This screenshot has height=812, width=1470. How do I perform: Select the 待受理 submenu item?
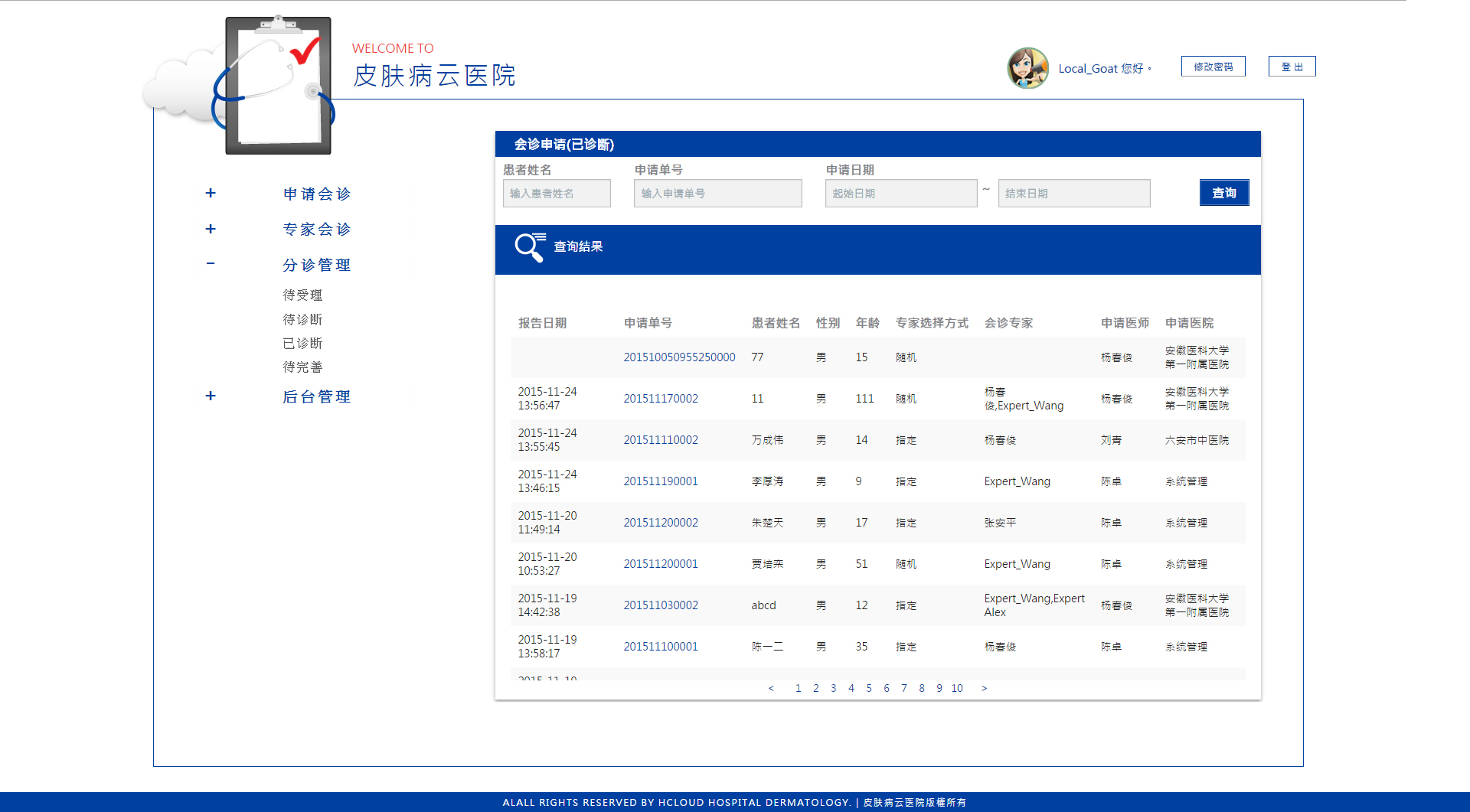(302, 295)
